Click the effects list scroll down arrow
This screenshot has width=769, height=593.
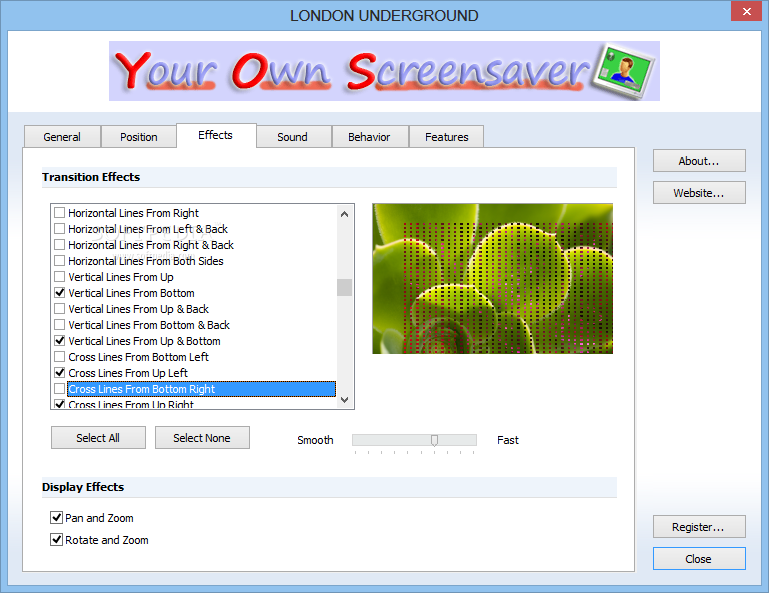tap(344, 400)
